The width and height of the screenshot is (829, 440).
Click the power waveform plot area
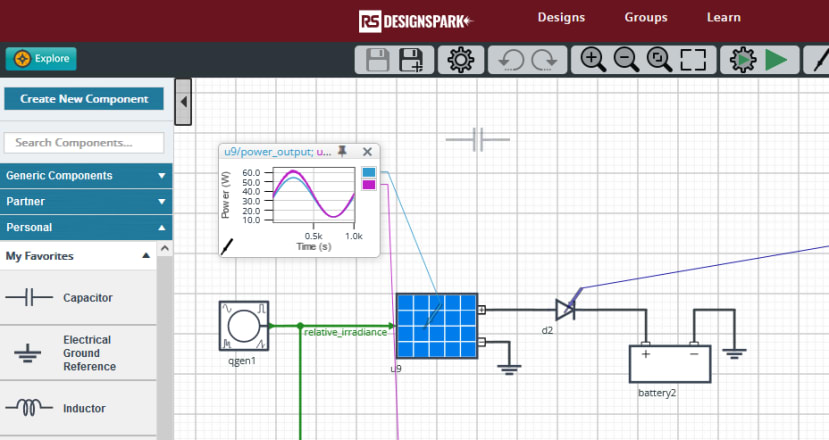[314, 194]
